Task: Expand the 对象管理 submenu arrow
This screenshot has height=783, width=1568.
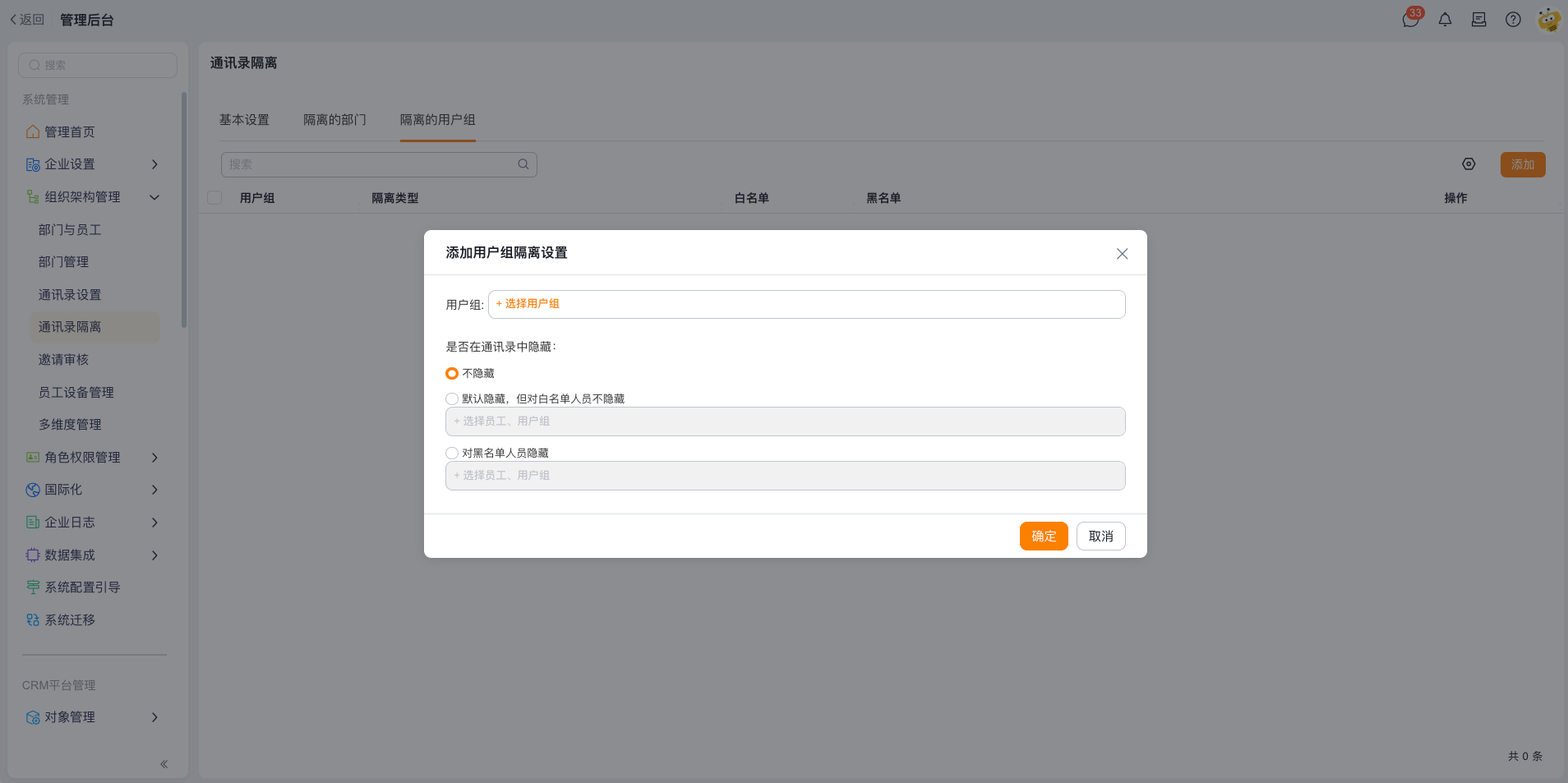Action: coord(154,717)
